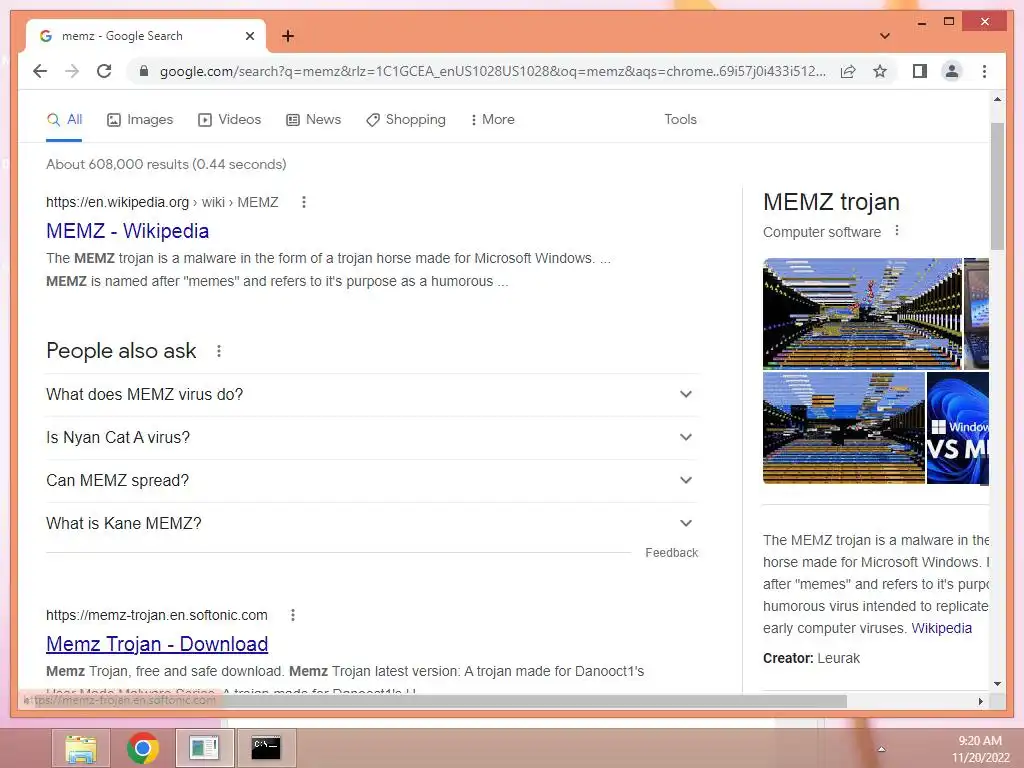Open Chrome's three-dot menu
The width and height of the screenshot is (1024, 768).
(984, 71)
